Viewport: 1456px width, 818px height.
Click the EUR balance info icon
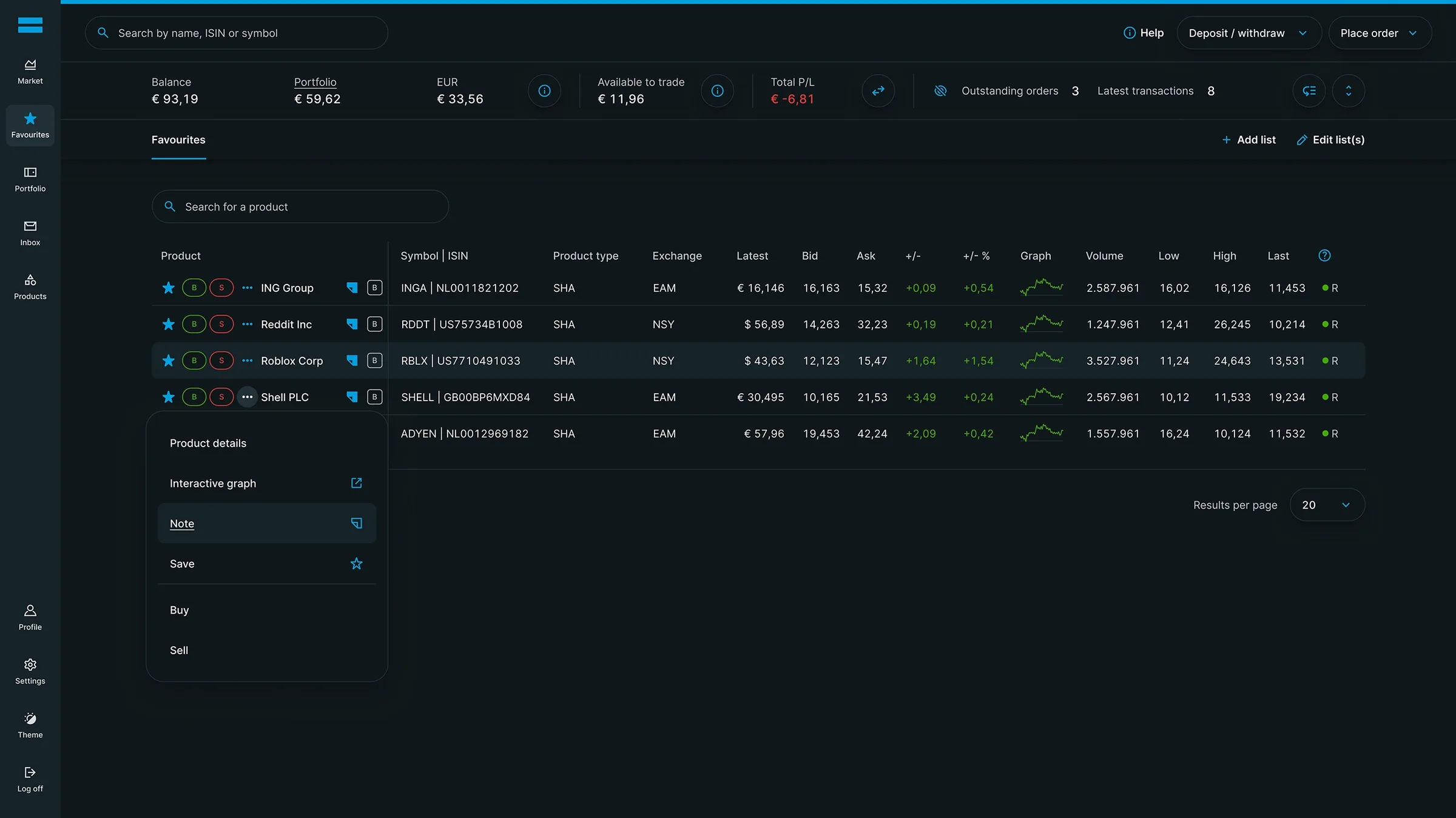(544, 90)
